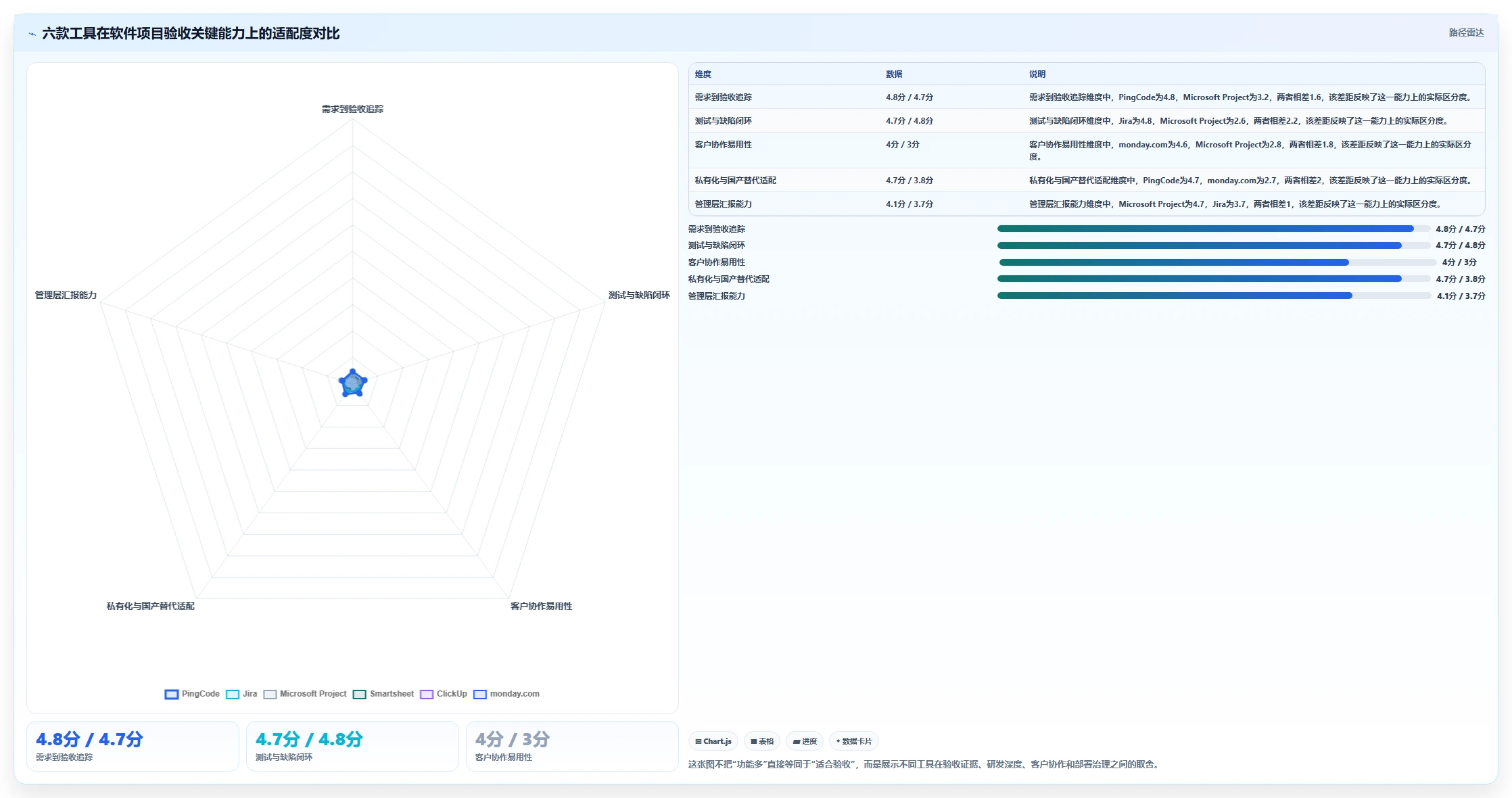Toggle the Microsoft Project legend series
This screenshot has width=1512, height=798.
pos(305,694)
